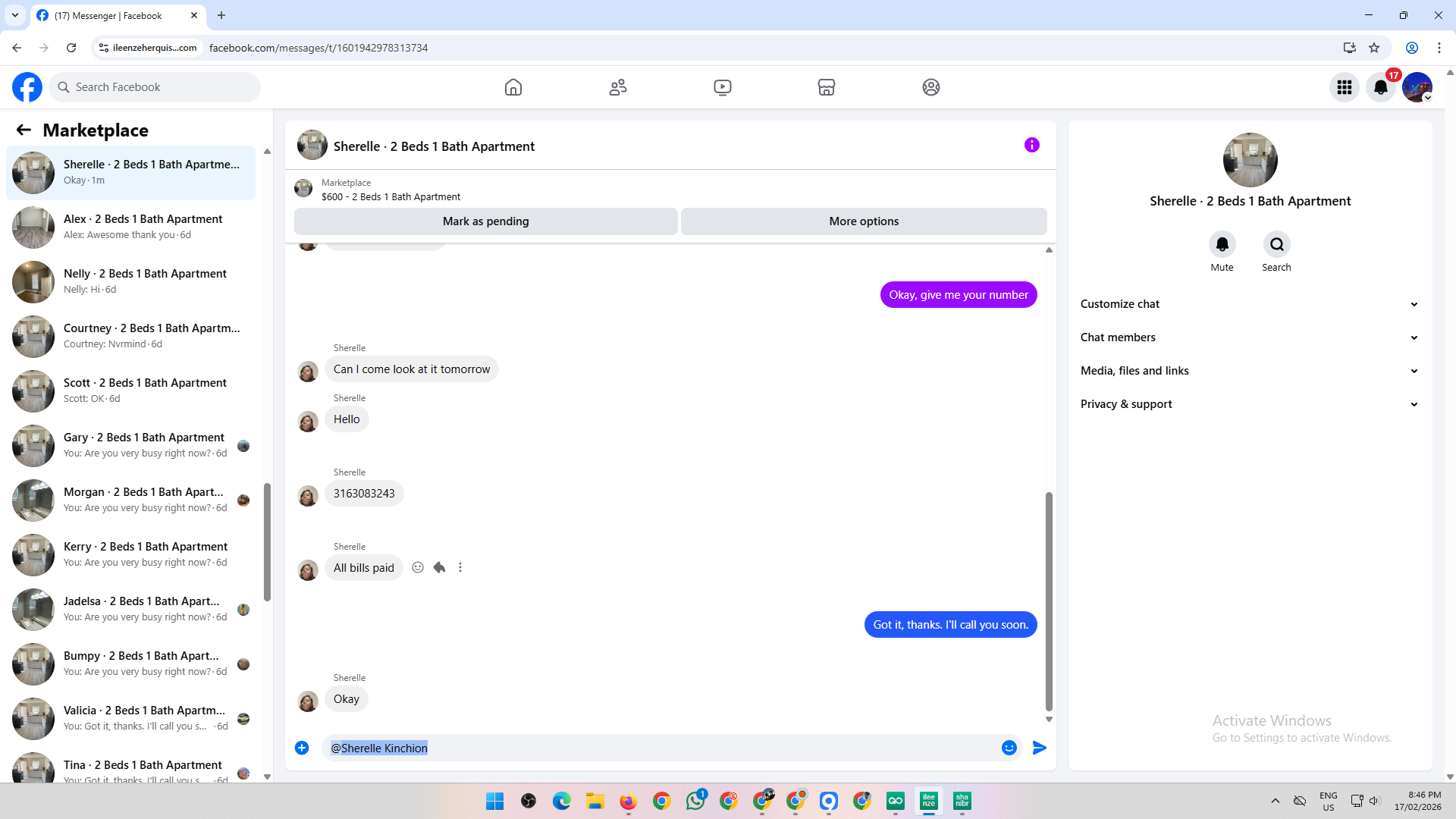Open the Marketplace tab in top navigation
Screen dimensions: 1456x819
pos(827,87)
